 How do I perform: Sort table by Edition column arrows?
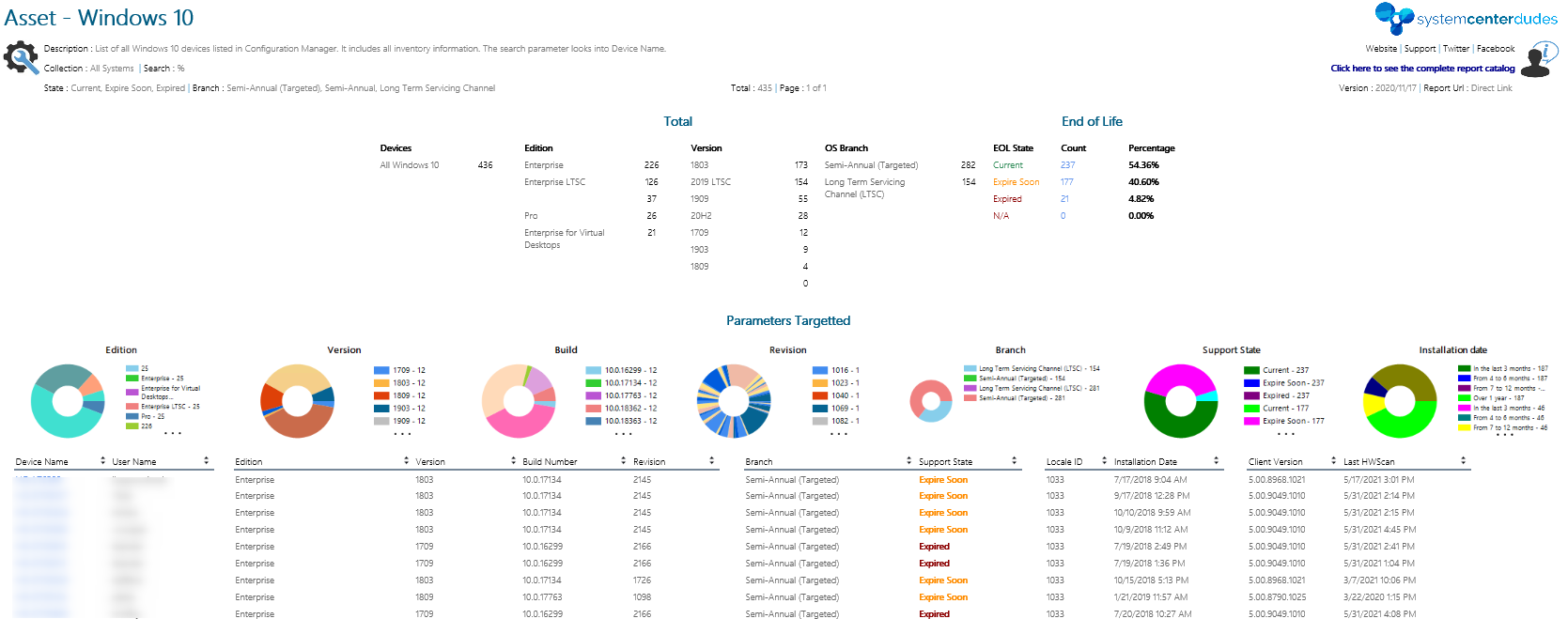click(x=406, y=461)
